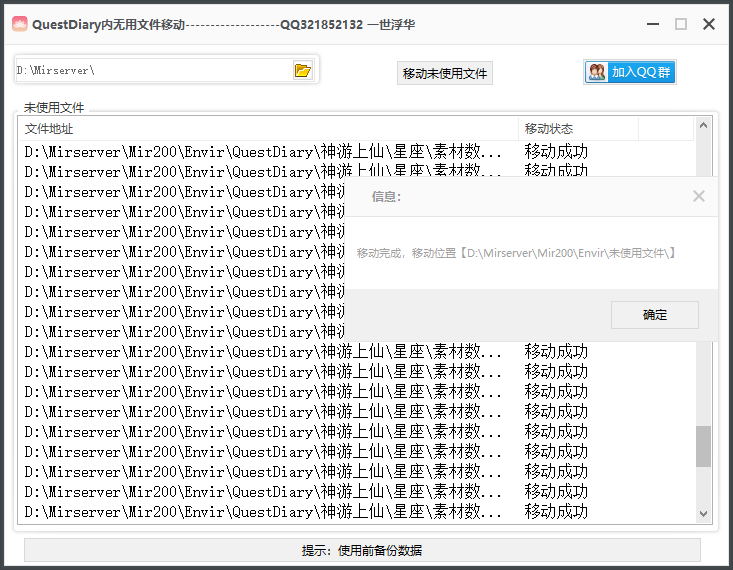Click the scrollbar down arrow of file list

tap(703, 514)
